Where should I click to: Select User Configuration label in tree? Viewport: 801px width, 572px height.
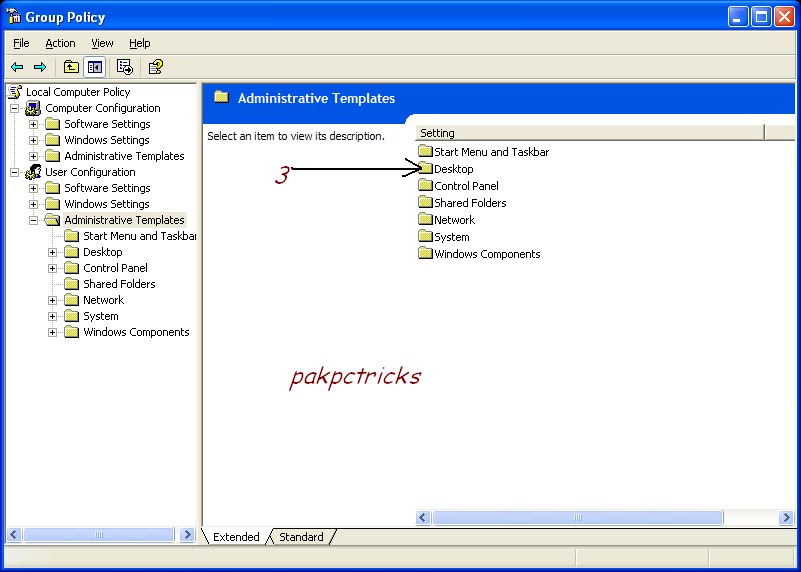(x=90, y=172)
